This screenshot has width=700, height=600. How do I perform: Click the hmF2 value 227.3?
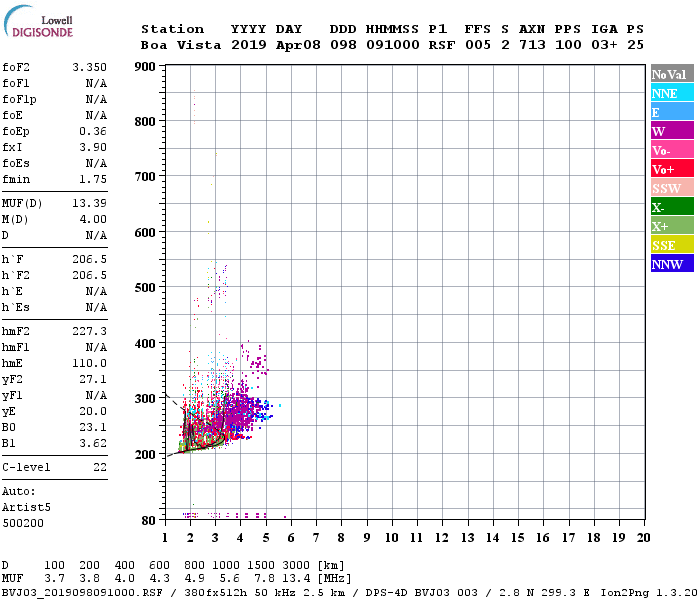90,332
